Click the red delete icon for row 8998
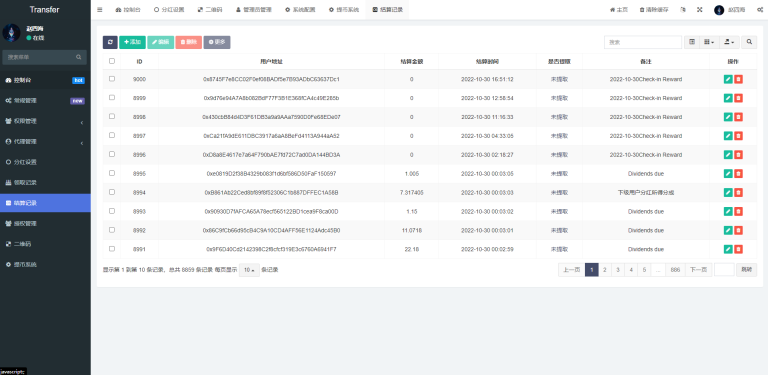 point(739,117)
